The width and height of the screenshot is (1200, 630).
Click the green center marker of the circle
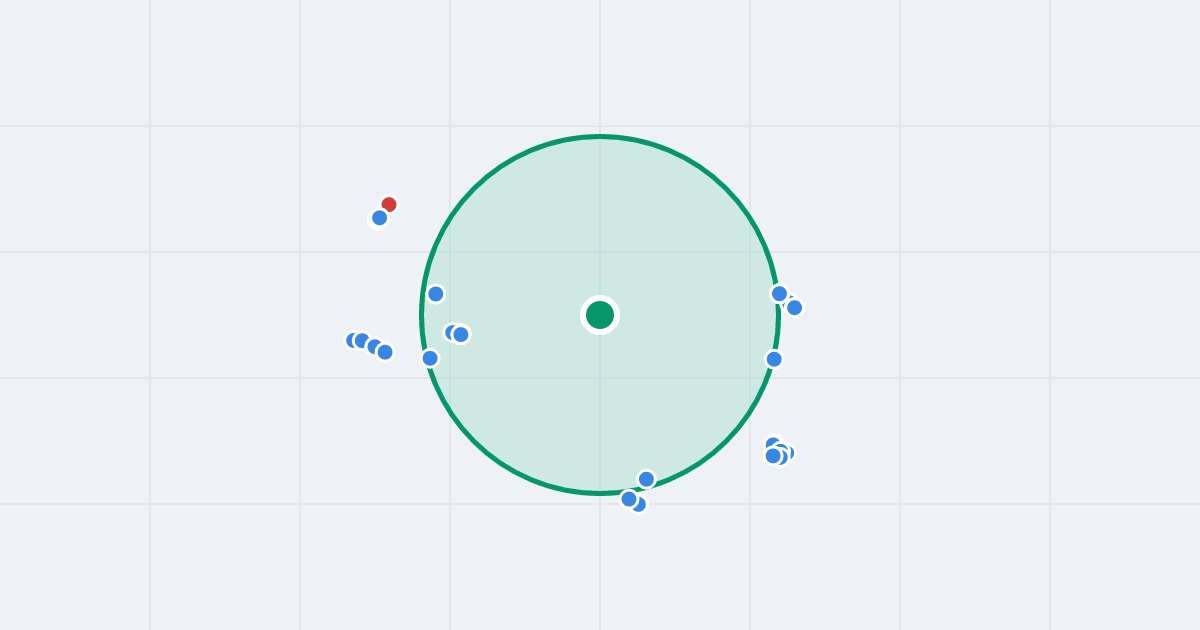[600, 315]
